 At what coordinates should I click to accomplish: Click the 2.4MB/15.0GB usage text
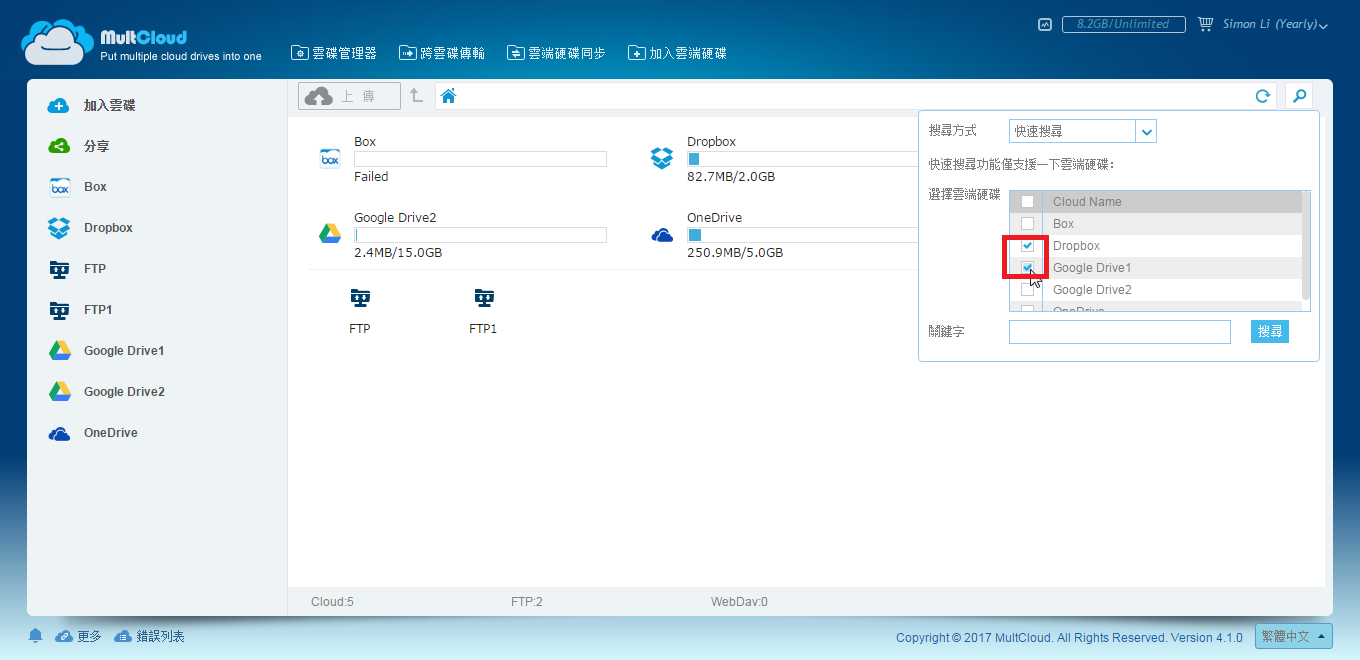tap(398, 253)
